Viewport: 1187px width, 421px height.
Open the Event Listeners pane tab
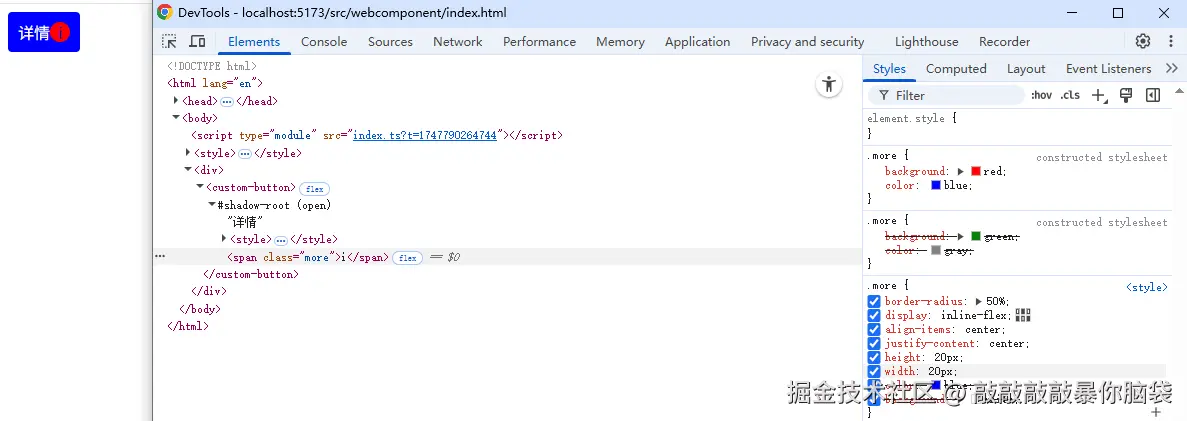coord(1108,69)
